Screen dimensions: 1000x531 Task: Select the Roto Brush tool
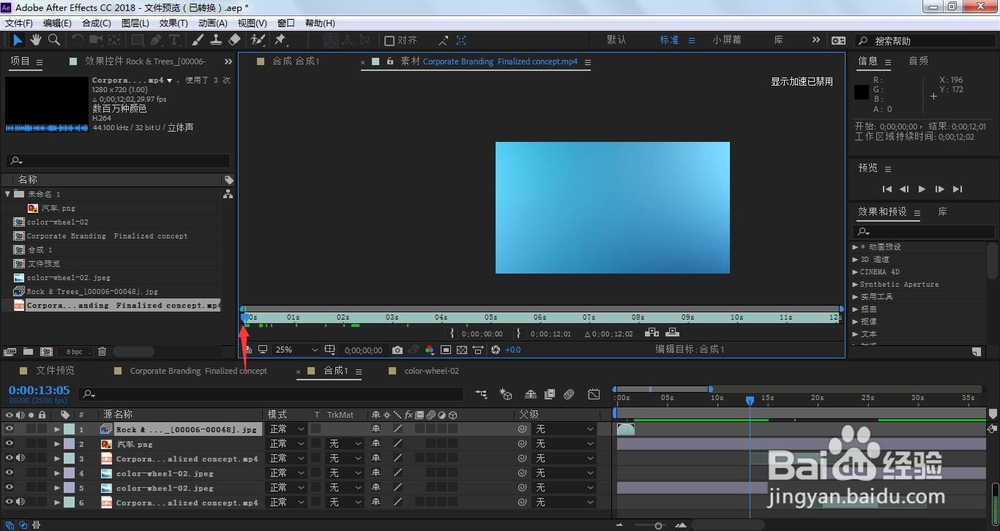point(258,40)
